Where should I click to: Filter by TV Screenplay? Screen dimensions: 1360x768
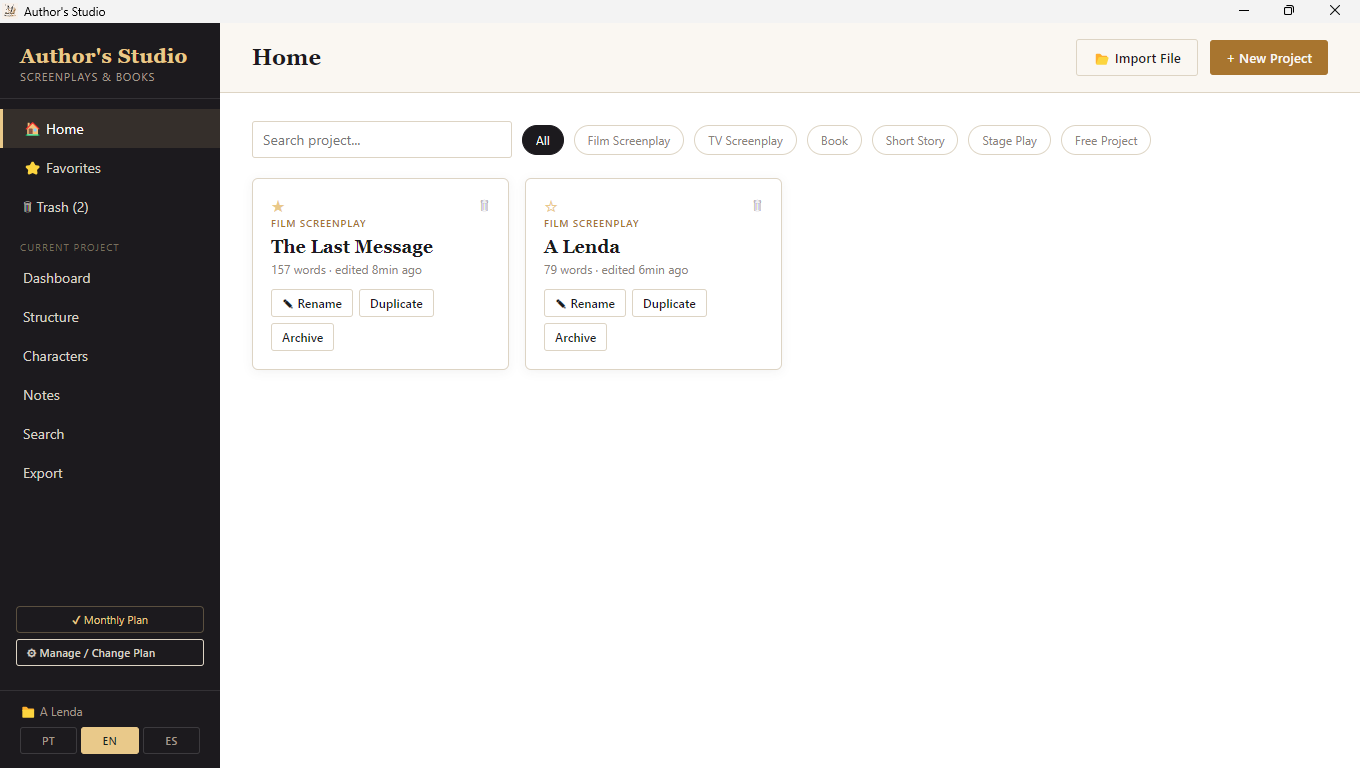coord(746,140)
